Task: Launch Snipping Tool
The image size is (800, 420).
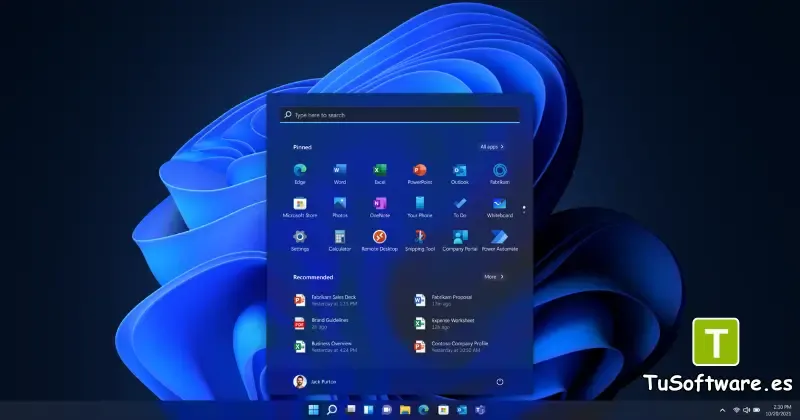Action: [420, 241]
